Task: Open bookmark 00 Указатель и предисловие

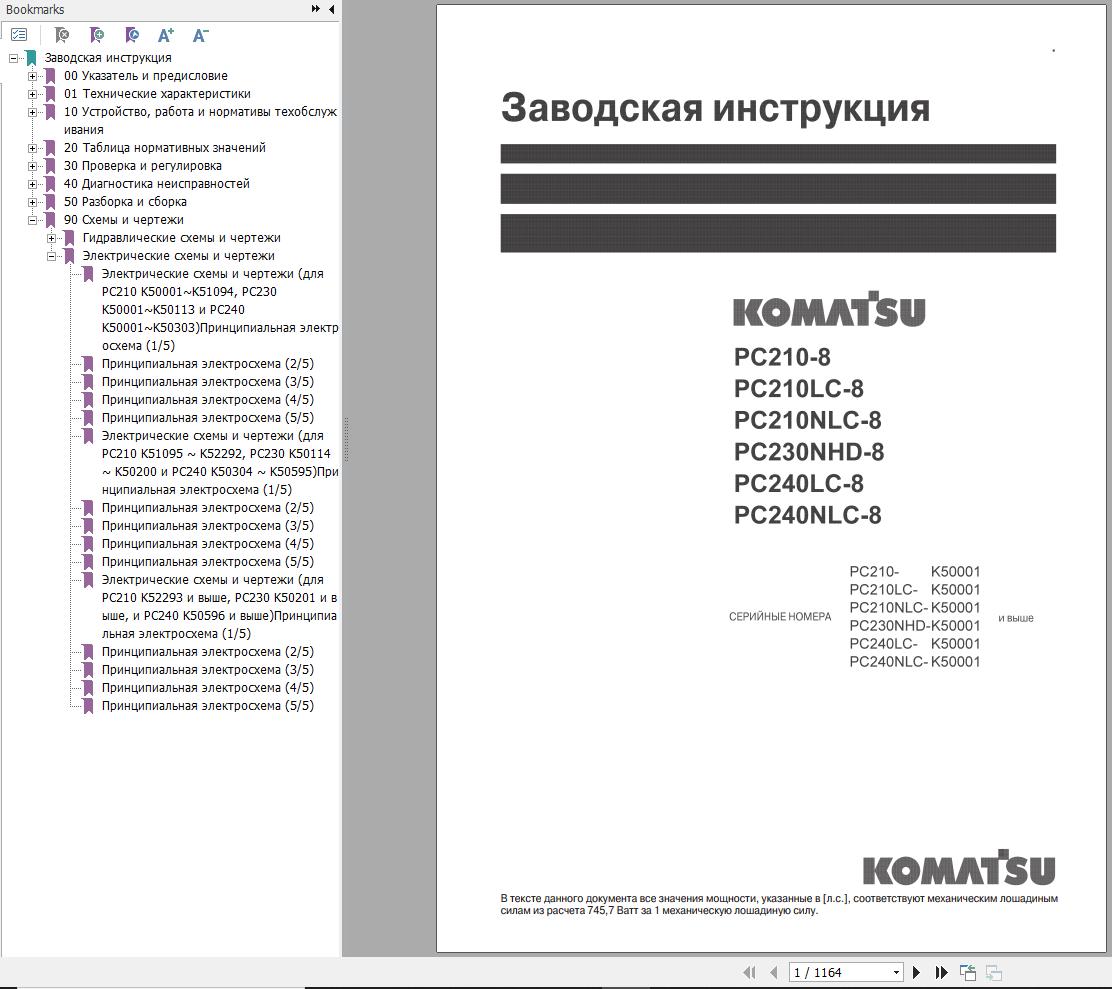Action: pos(145,76)
